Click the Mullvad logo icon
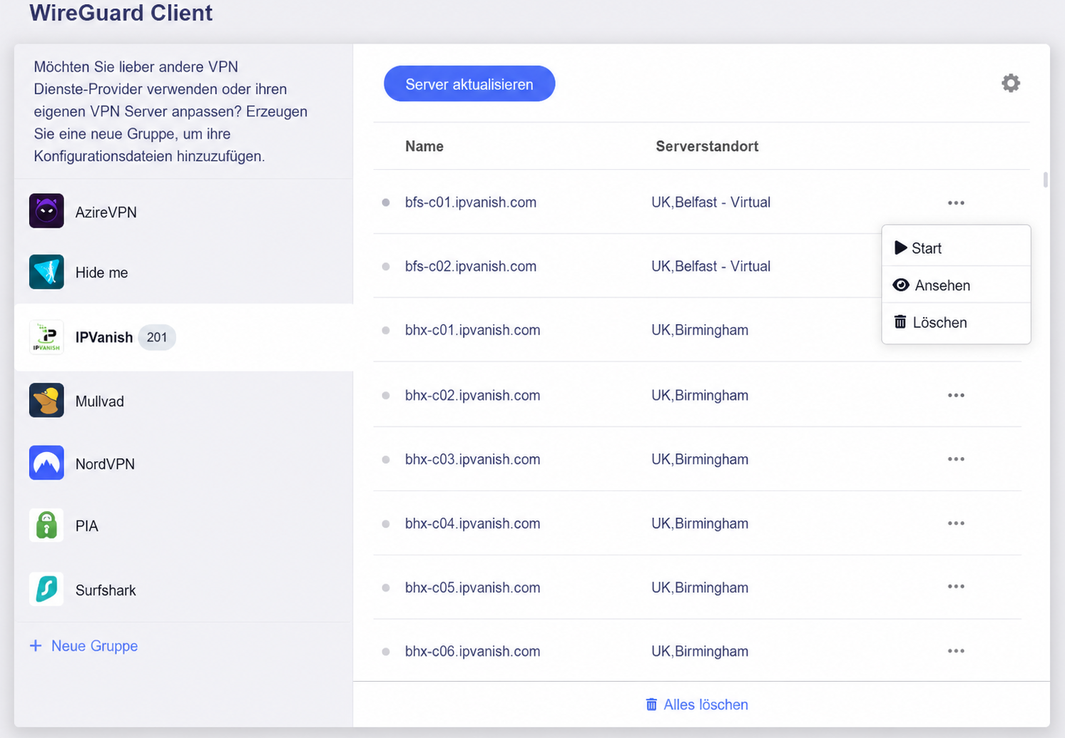 pos(46,400)
